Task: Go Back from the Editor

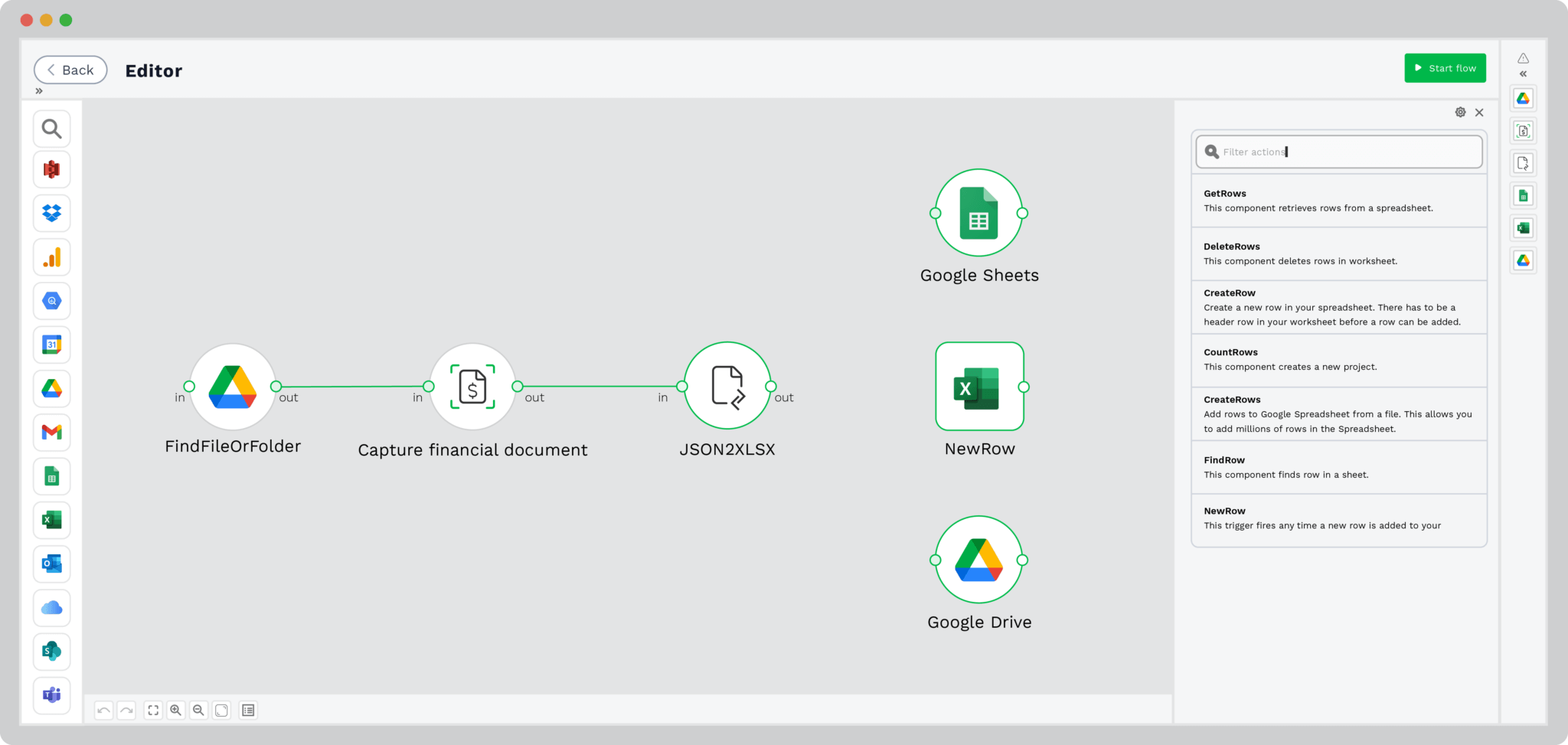Action: 70,70
